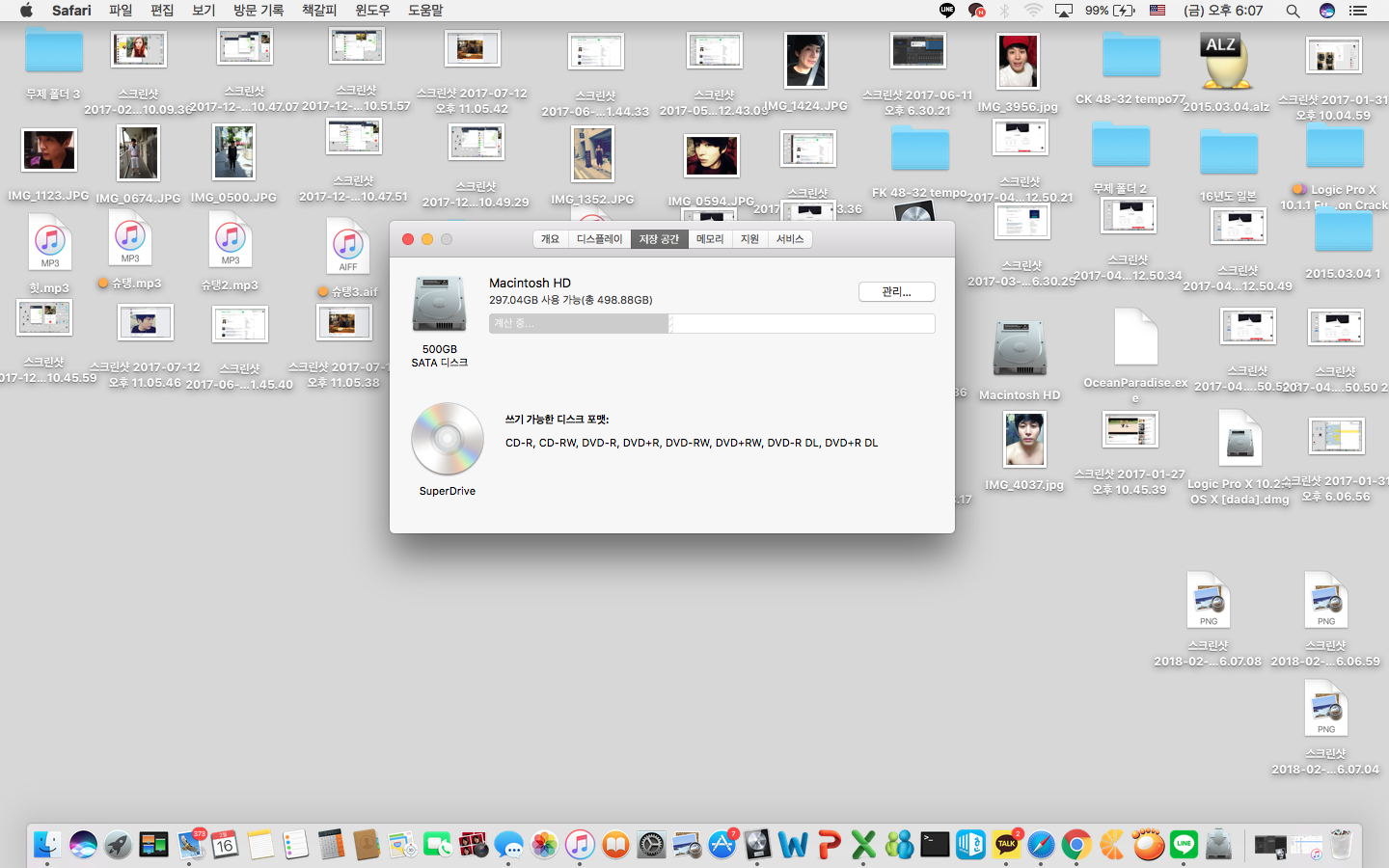Click the iTunes icon in the Dock
Image resolution: width=1389 pixels, height=868 pixels.
580,845
